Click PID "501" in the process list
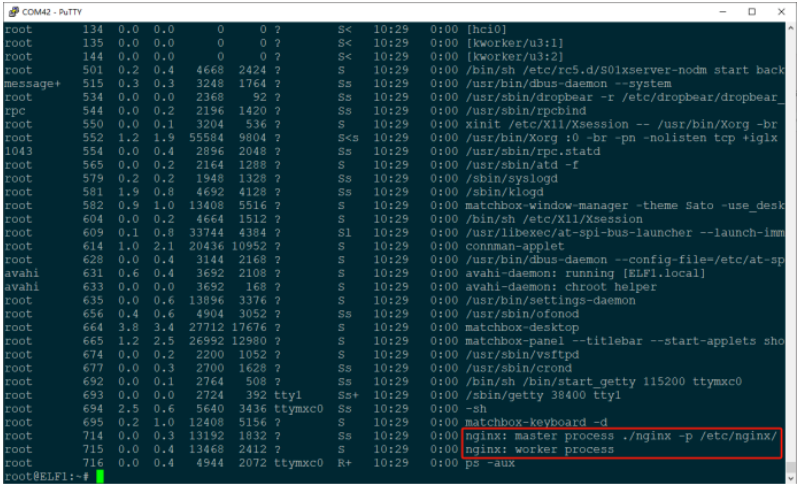The height and width of the screenshot is (487, 802). (93, 70)
